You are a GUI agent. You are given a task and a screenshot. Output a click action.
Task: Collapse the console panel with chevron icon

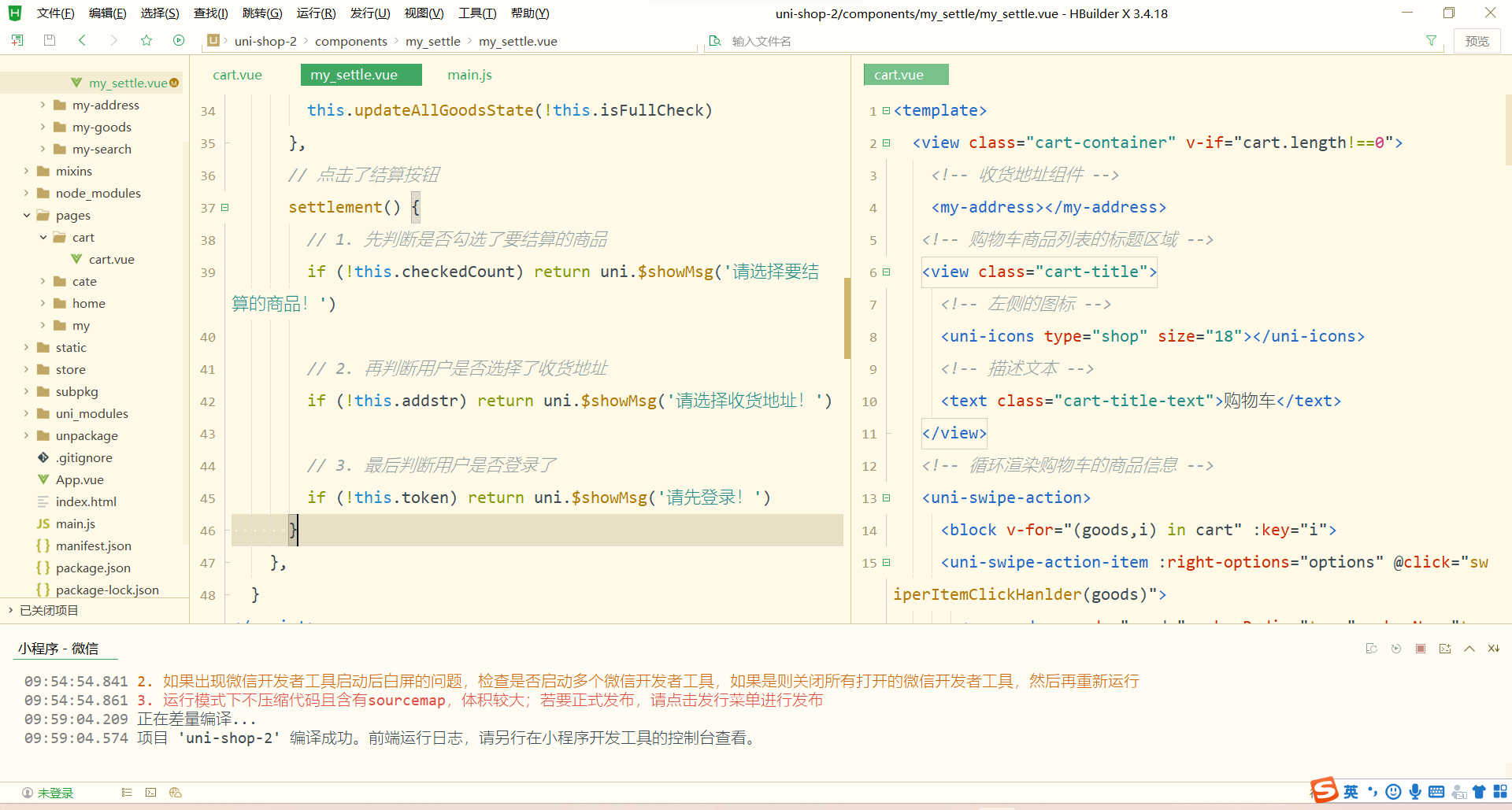click(1469, 649)
